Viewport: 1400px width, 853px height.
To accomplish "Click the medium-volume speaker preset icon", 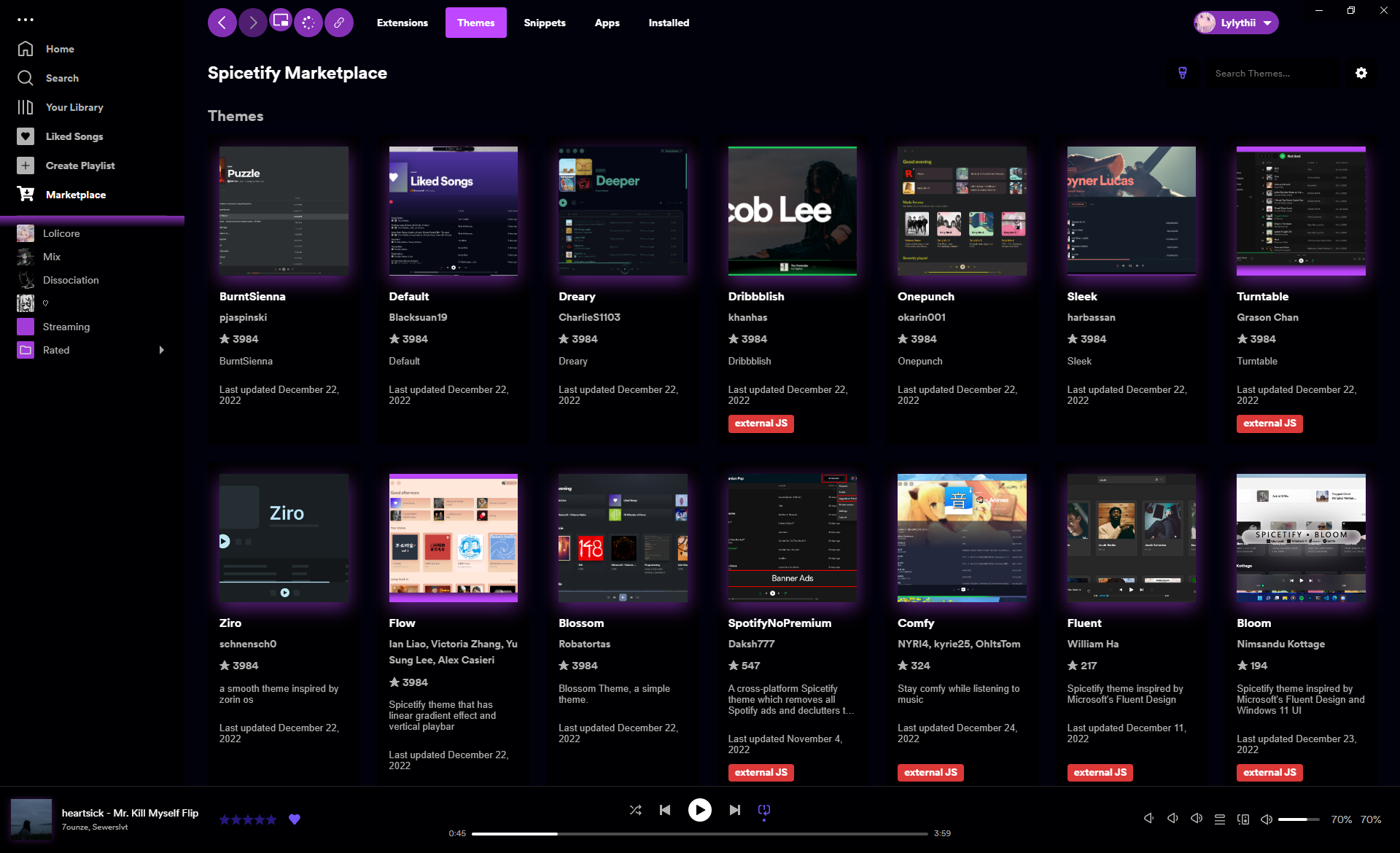I will tap(1172, 818).
